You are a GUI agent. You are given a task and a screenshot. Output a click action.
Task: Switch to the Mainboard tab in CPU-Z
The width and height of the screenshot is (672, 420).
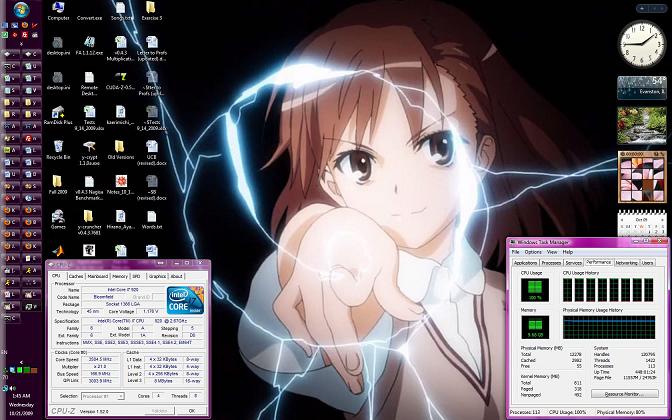[x=98, y=275]
